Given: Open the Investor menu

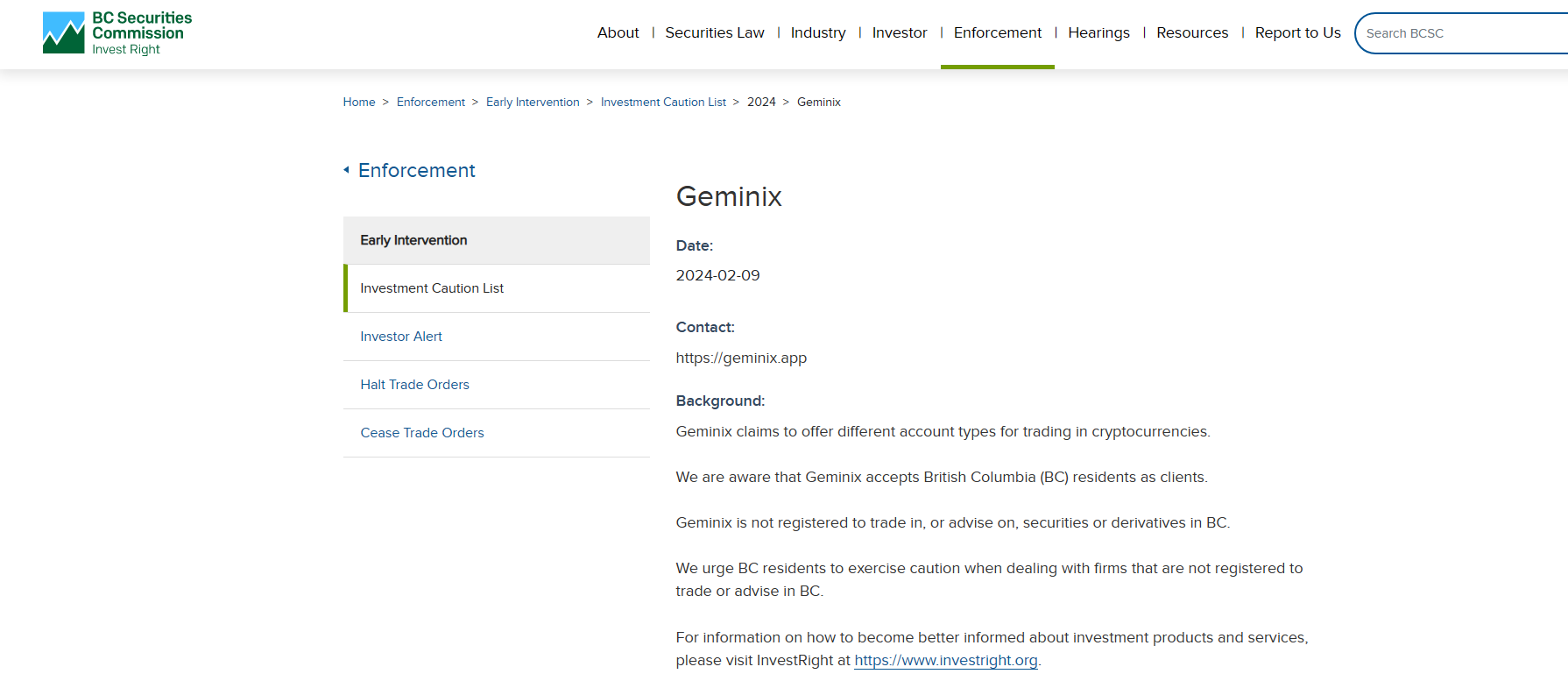Looking at the screenshot, I should 900,32.
